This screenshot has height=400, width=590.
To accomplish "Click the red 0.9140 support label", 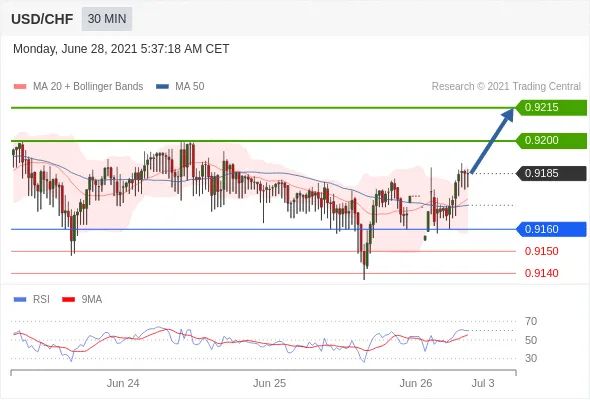I will pos(541,273).
